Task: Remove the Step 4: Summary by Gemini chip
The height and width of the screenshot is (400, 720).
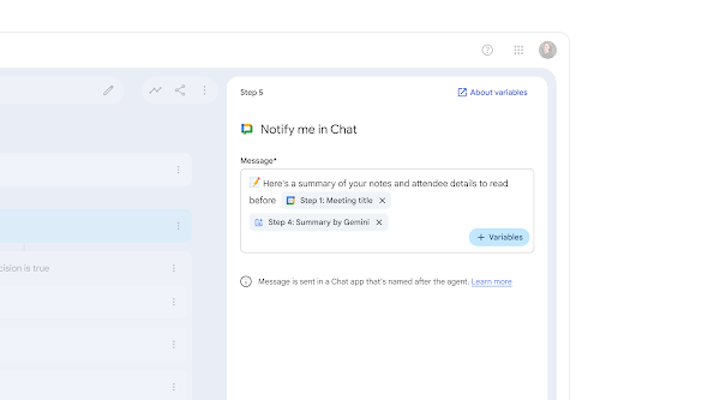Action: click(x=379, y=222)
